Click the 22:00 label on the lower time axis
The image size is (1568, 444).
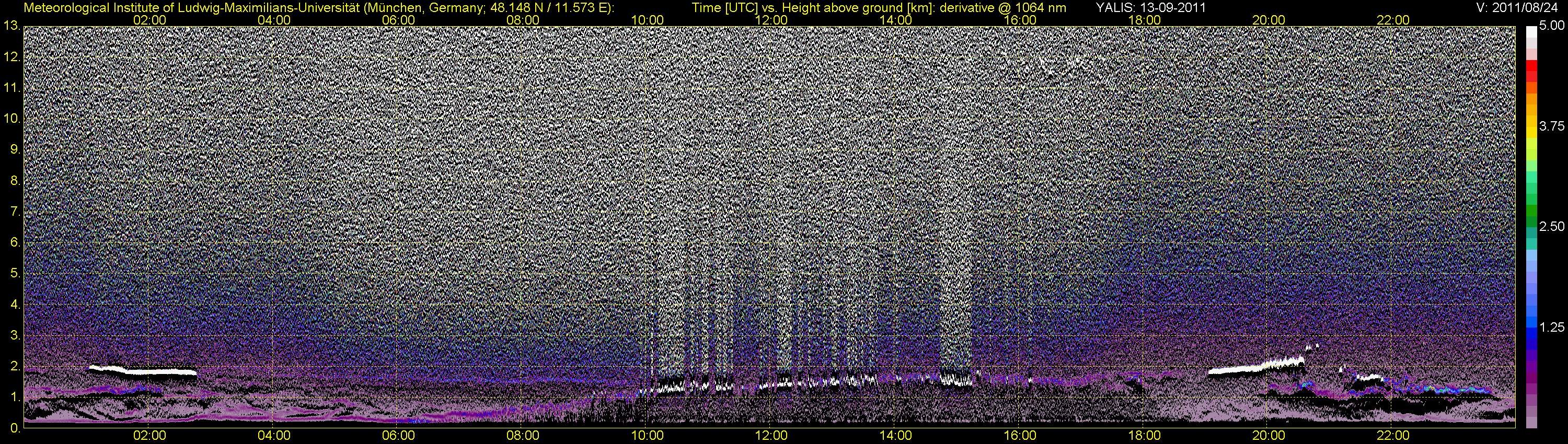[1393, 436]
